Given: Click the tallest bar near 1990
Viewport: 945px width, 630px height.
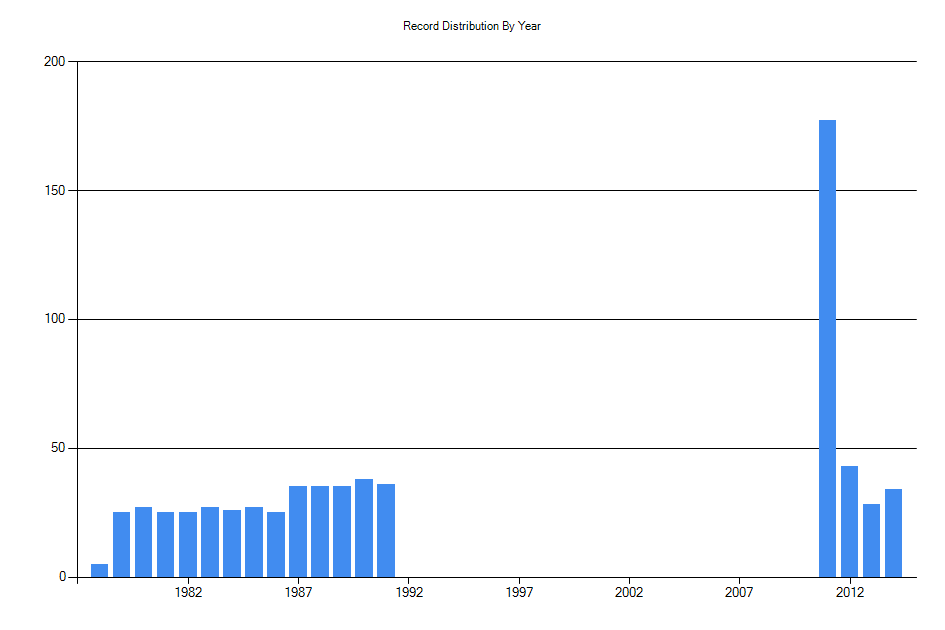Looking at the screenshot, I should 363,530.
